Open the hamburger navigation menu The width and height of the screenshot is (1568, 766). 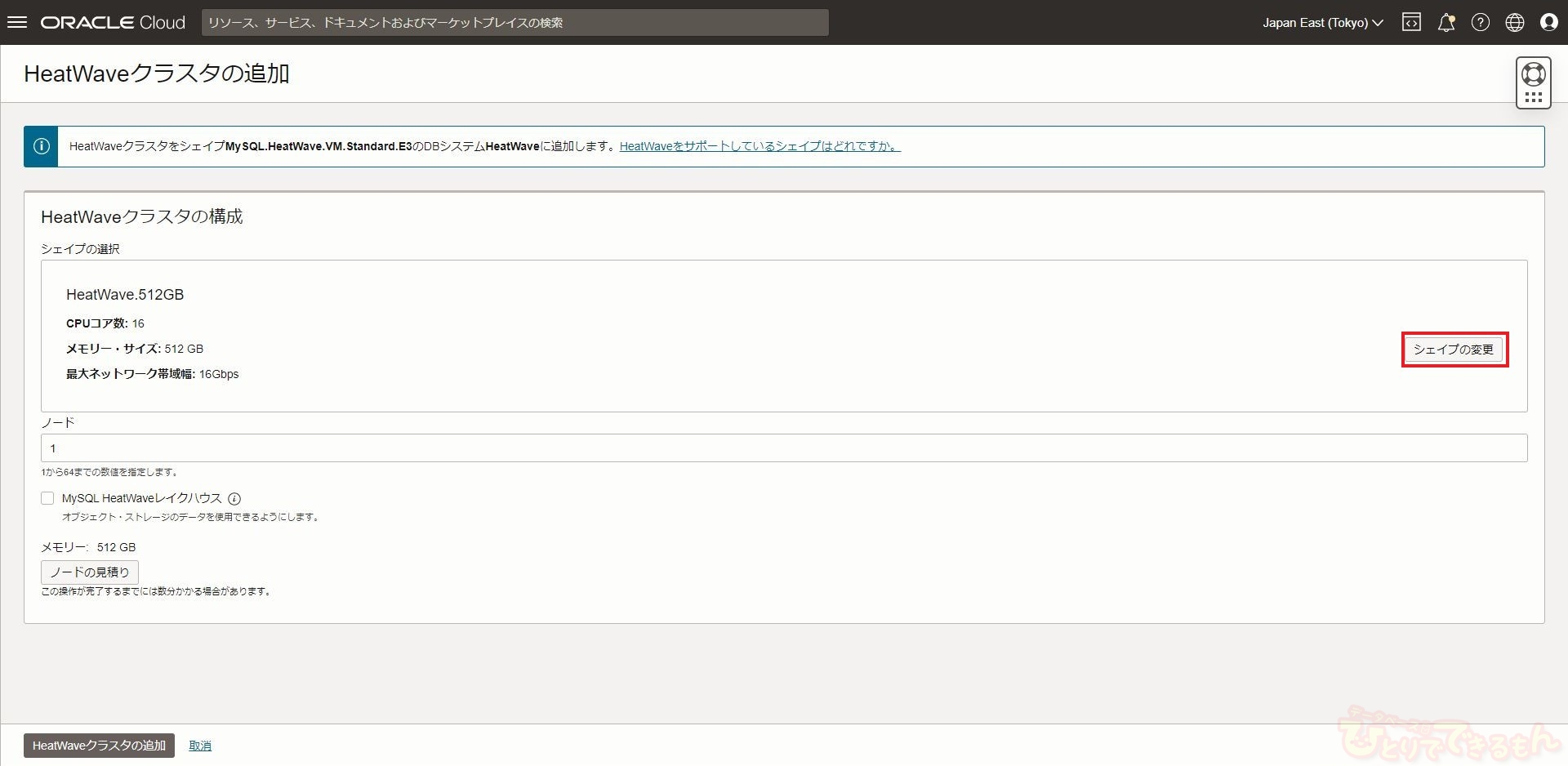[17, 22]
